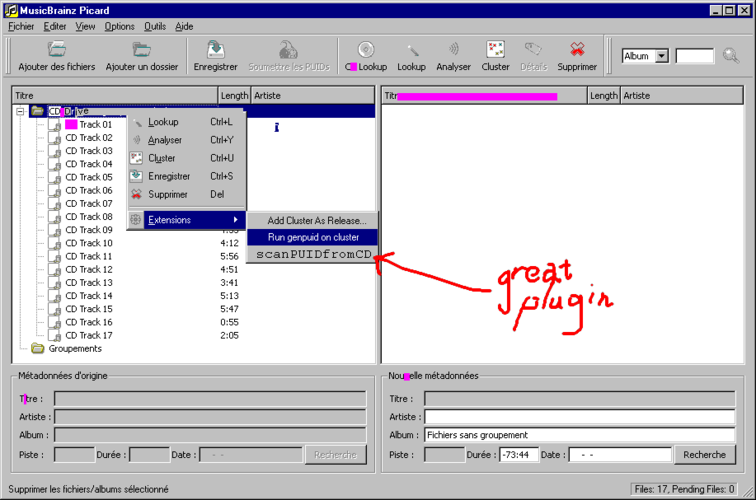This screenshot has height=500, width=756.
Task: Click the Supprimer icon in context menu
Action: coord(136,194)
